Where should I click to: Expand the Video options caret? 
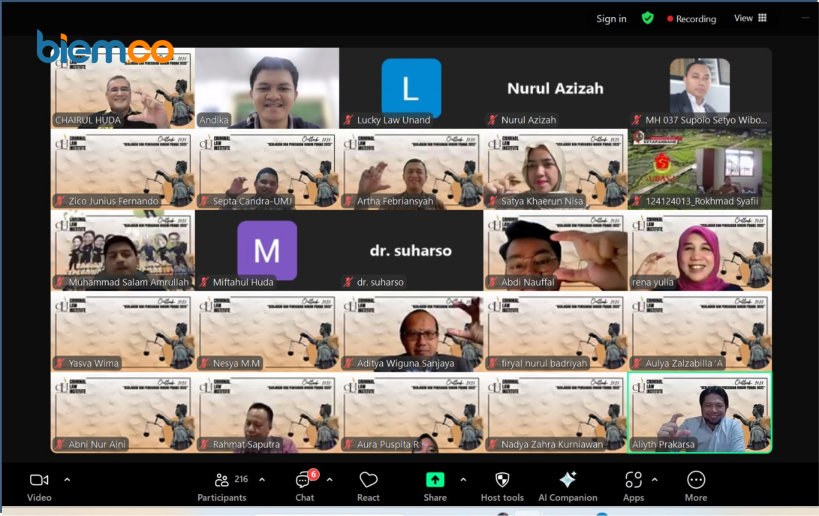[67, 479]
